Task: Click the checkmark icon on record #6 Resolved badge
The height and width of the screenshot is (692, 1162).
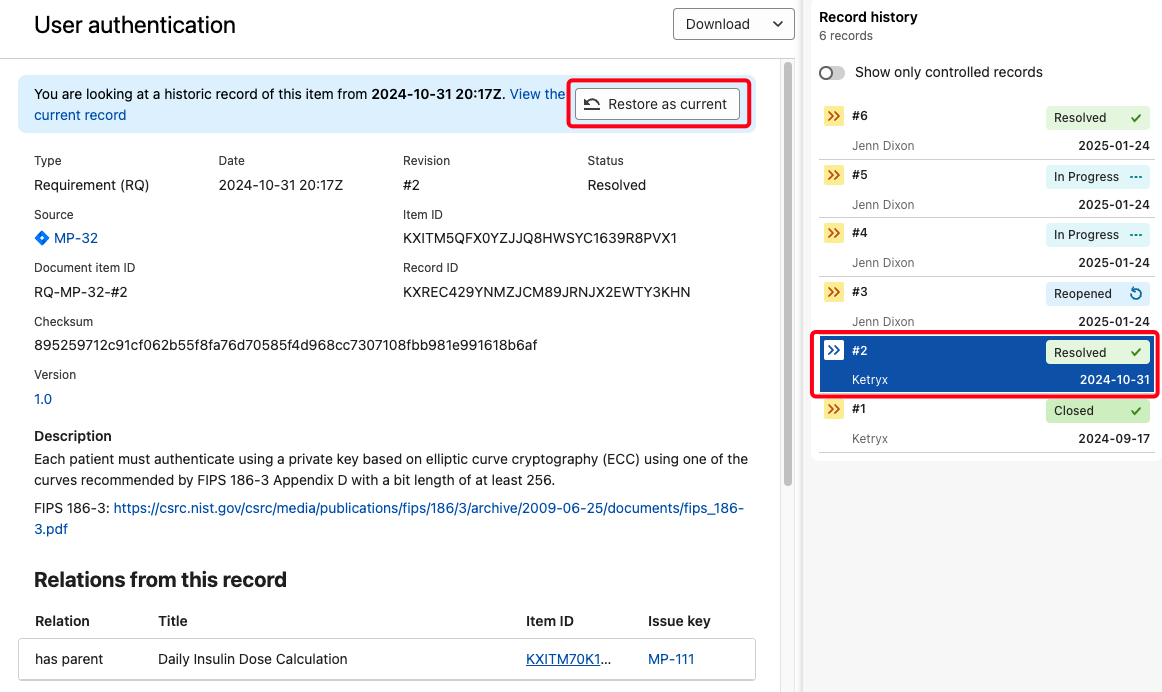Action: (1136, 118)
